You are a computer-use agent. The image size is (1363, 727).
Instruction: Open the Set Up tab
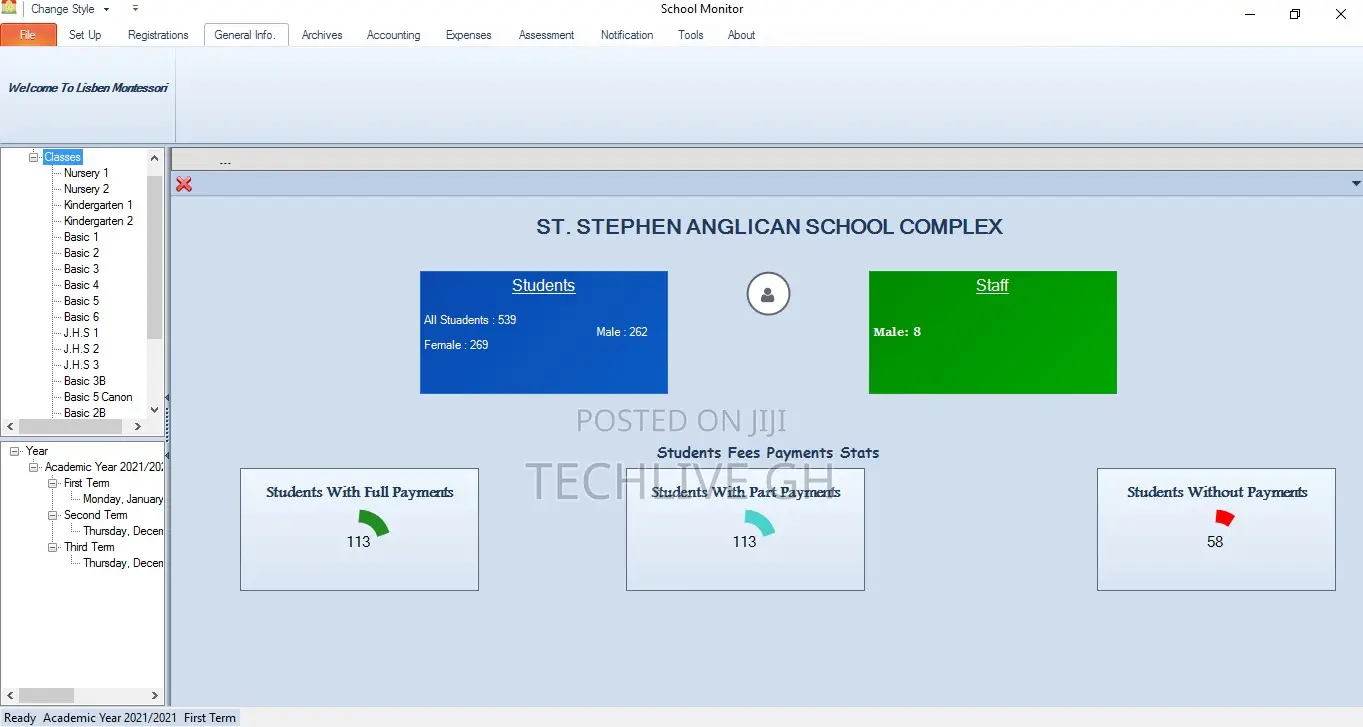click(85, 35)
